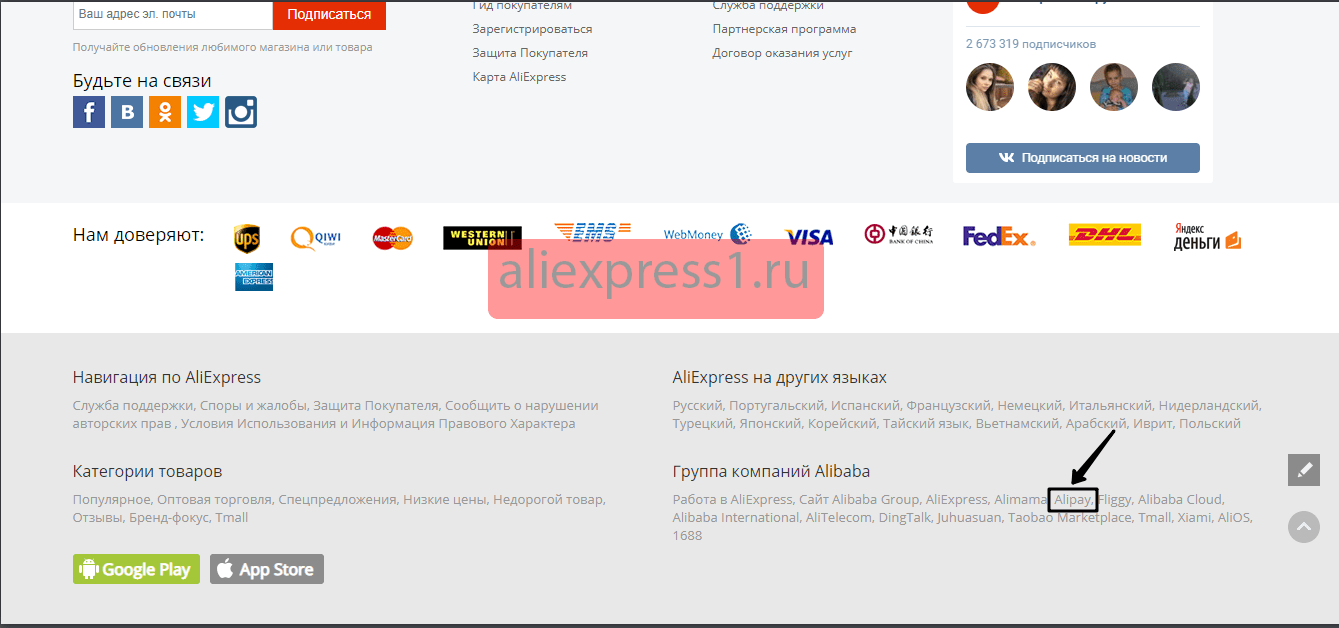Select the Иврит language link
This screenshot has width=1339, height=628.
click(x=1153, y=424)
